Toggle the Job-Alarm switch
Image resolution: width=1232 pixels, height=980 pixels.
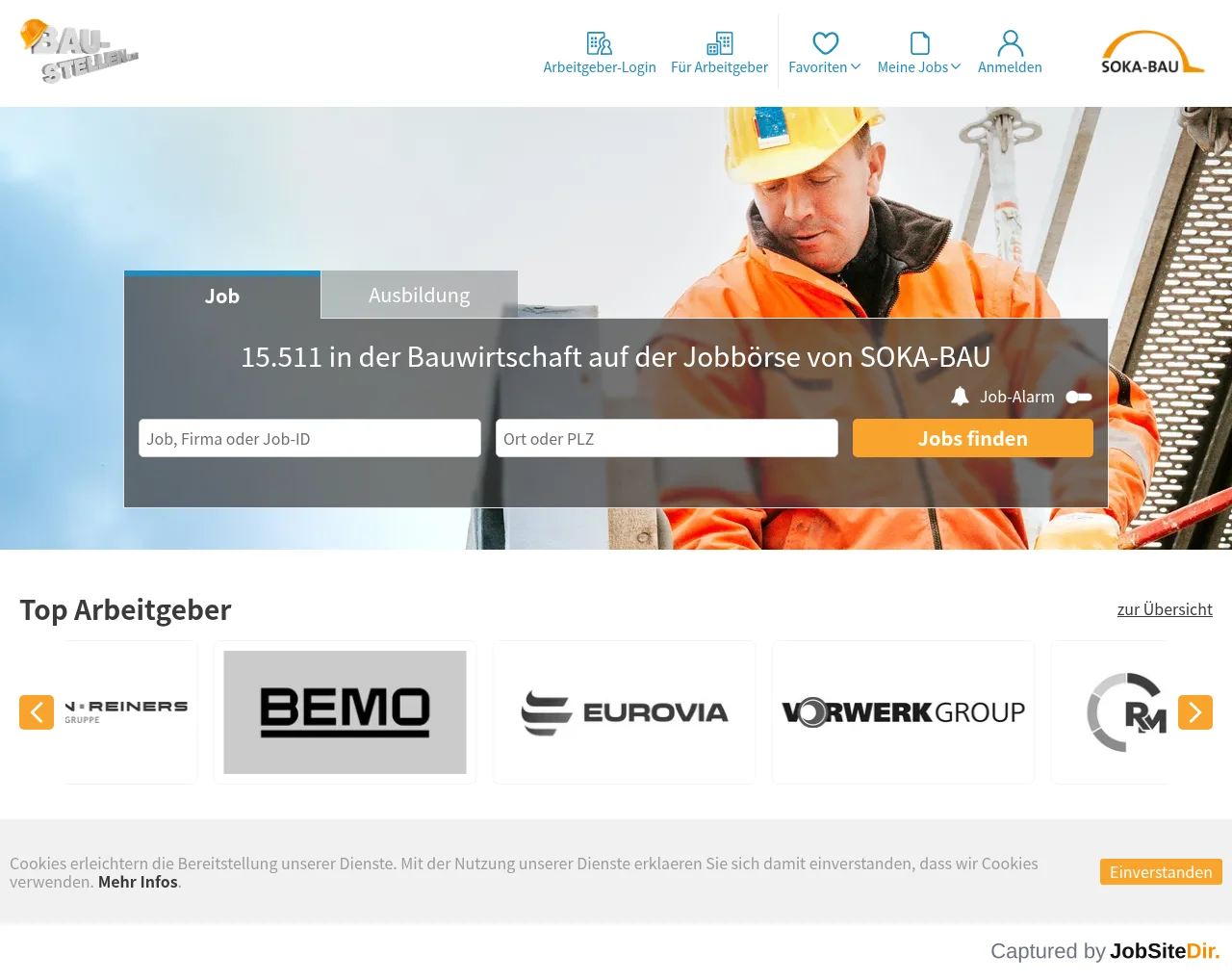[1079, 397]
